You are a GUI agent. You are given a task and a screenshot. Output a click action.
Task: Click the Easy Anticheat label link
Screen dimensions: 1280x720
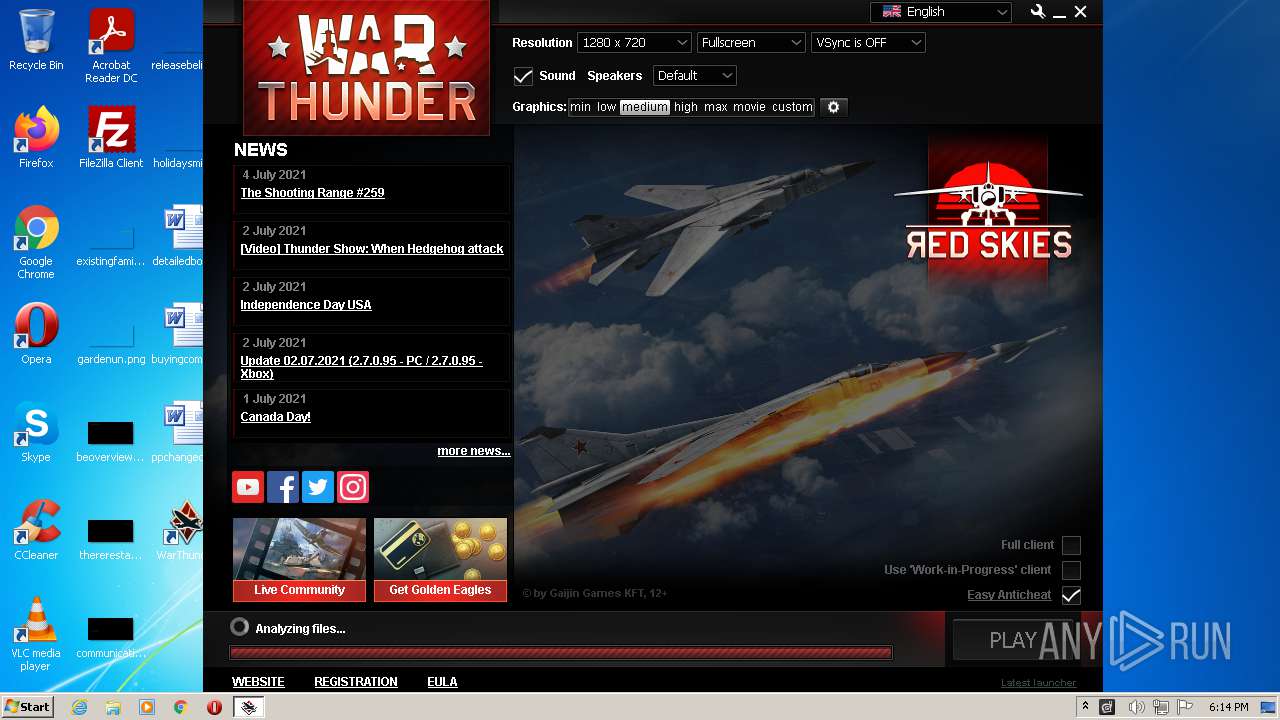pyautogui.click(x=1009, y=595)
